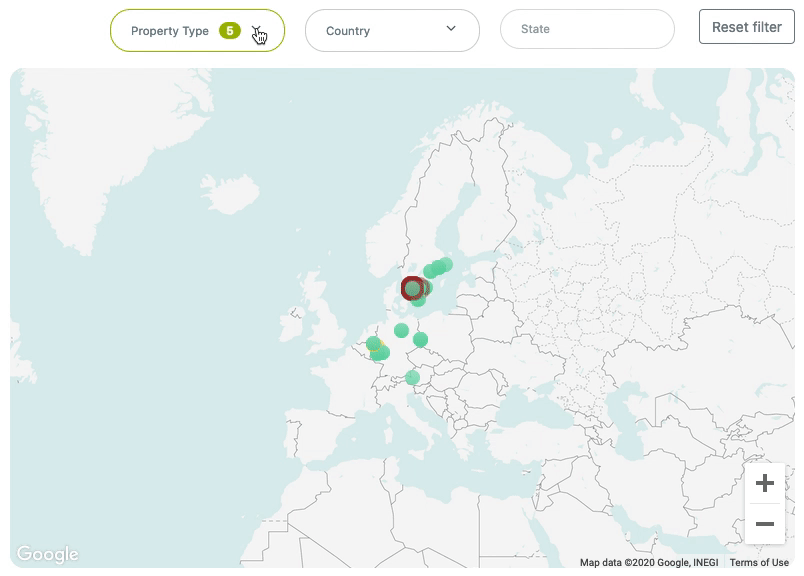The image size is (804, 576).
Task: Click the Country dropdown chevron
Action: (451, 29)
